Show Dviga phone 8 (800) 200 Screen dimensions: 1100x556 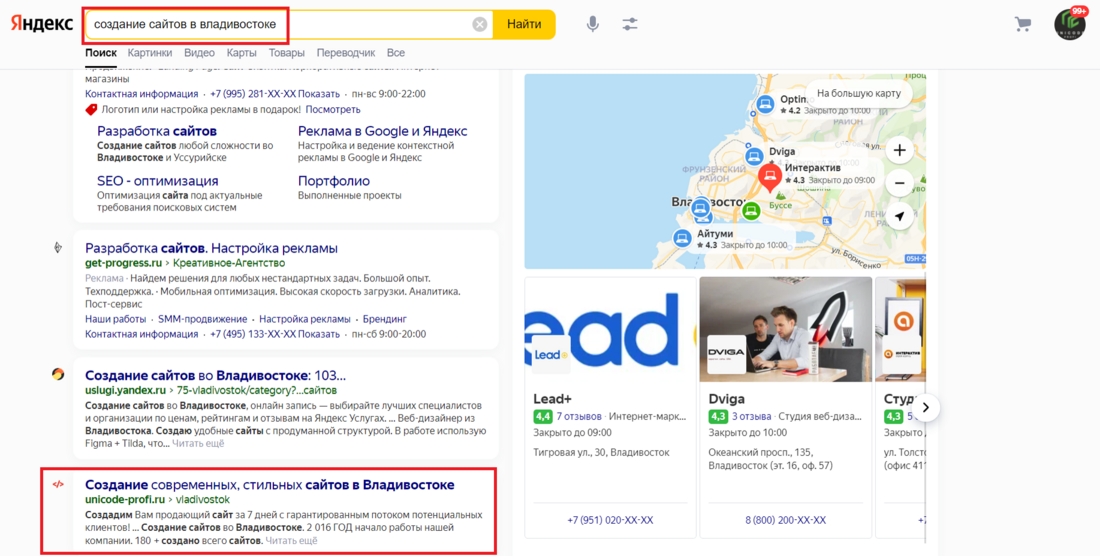pyautogui.click(x=786, y=520)
